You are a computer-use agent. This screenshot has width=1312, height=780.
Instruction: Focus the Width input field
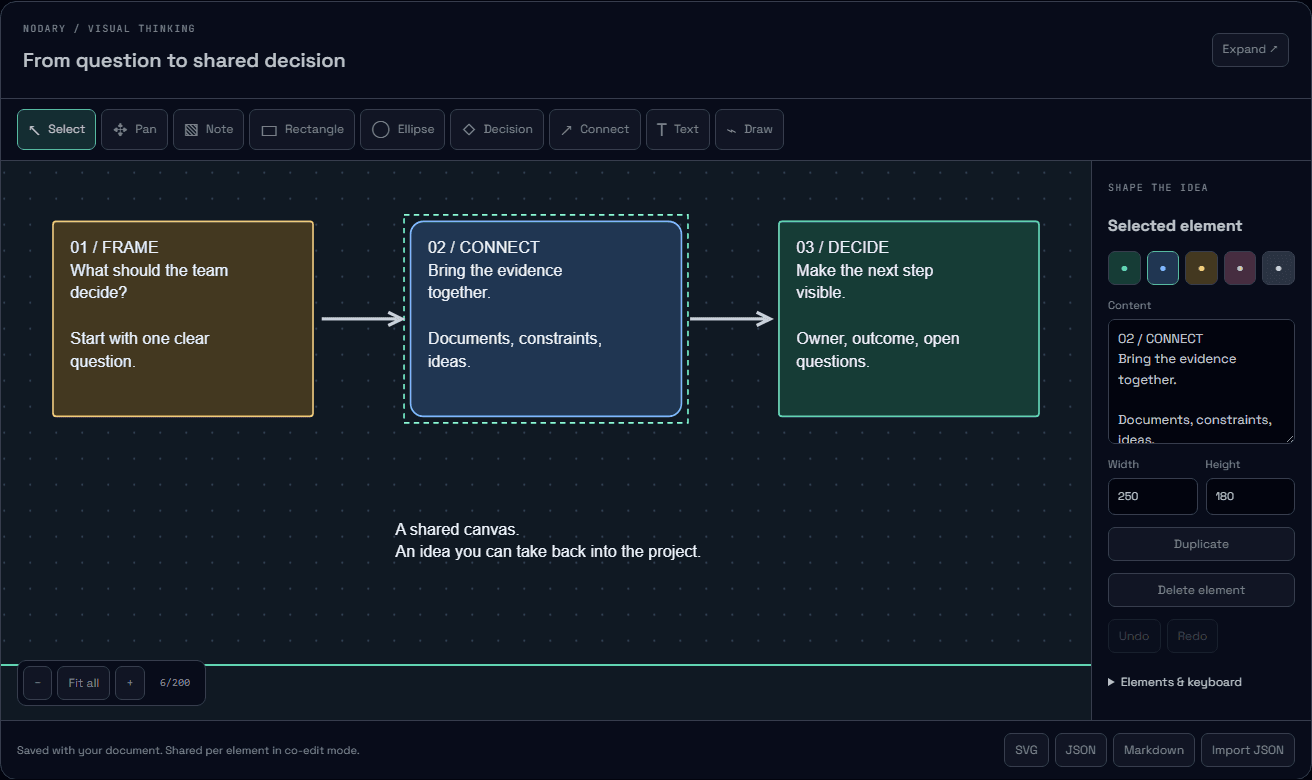coord(1152,496)
